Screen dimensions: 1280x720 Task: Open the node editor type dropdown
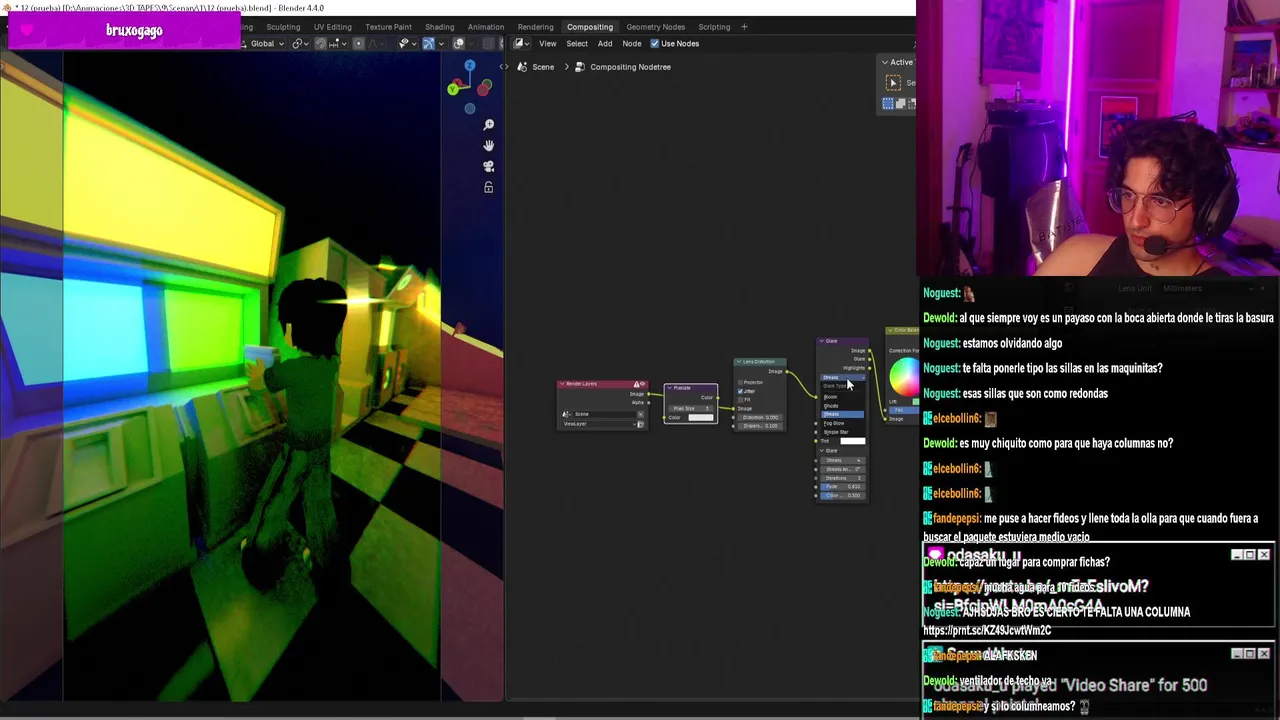coord(521,44)
